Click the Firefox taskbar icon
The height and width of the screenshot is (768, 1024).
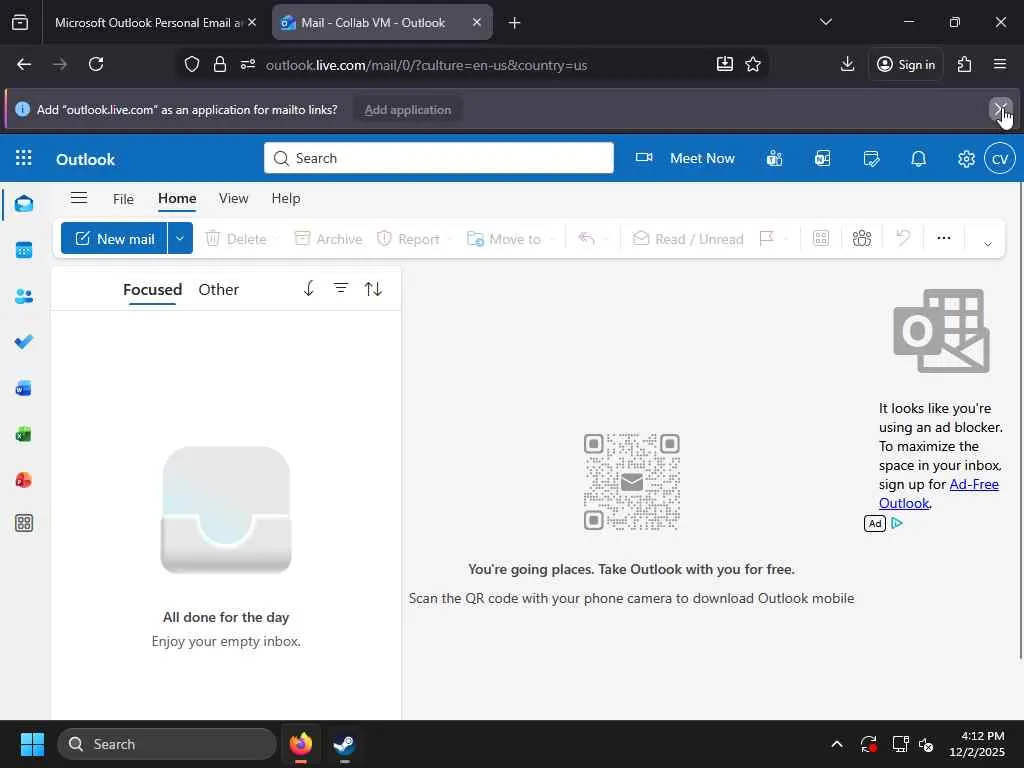(x=301, y=744)
